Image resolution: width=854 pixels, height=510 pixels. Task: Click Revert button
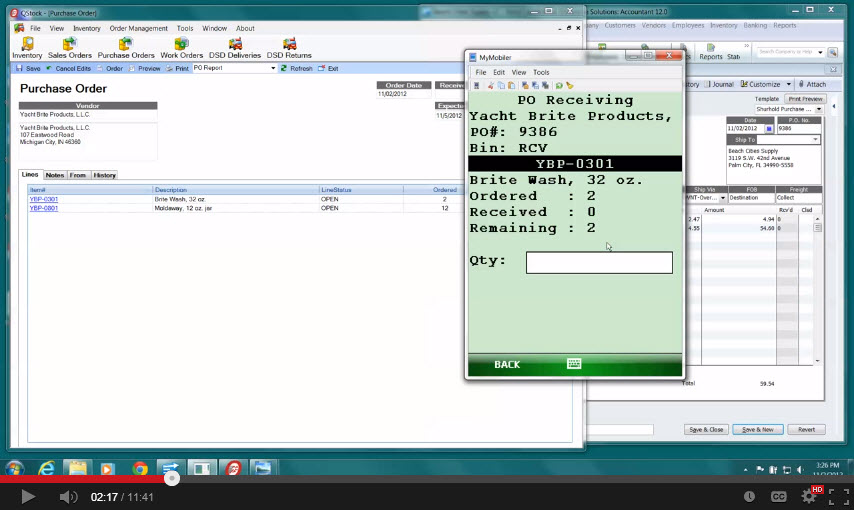coord(807,429)
